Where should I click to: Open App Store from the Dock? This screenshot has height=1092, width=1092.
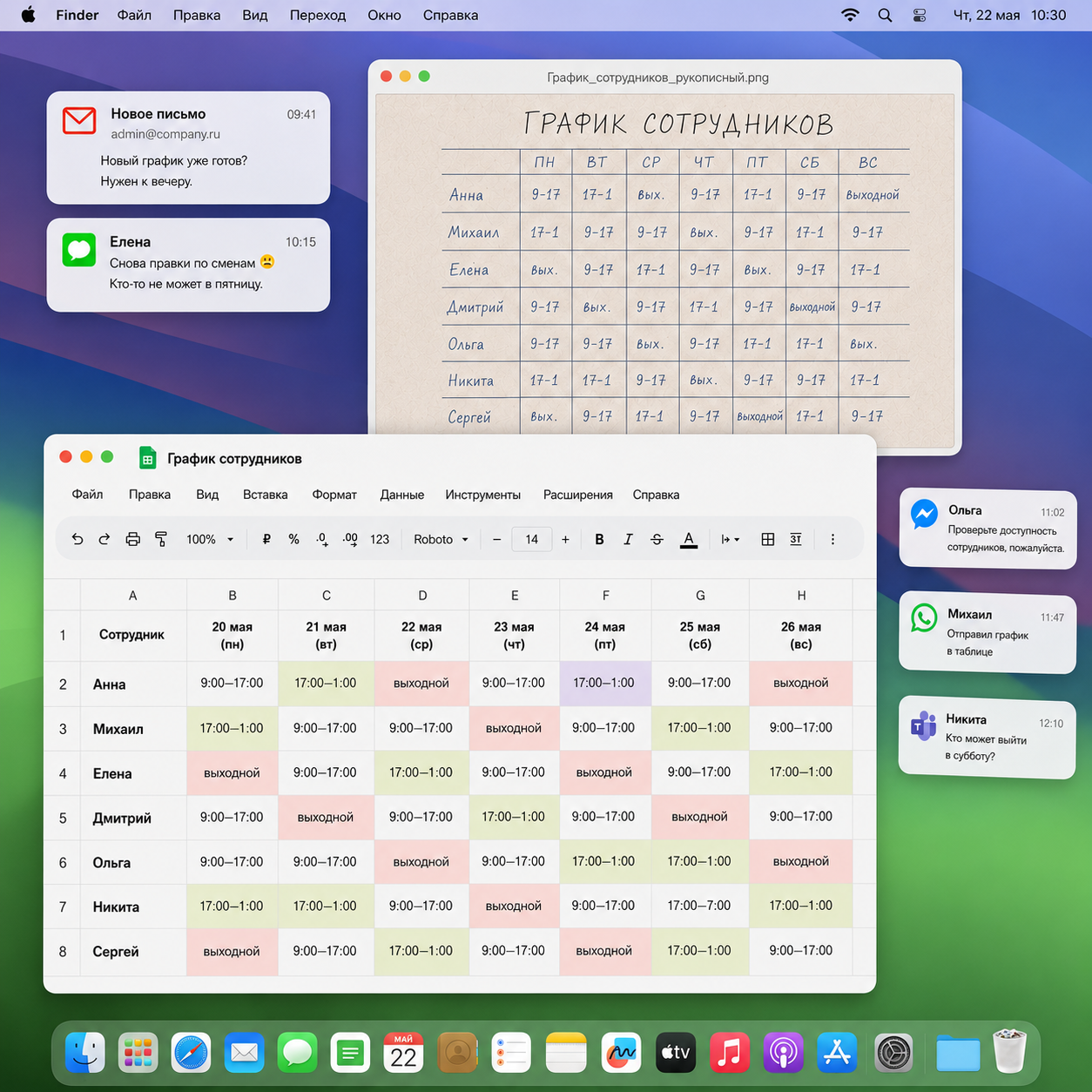[837, 1053]
